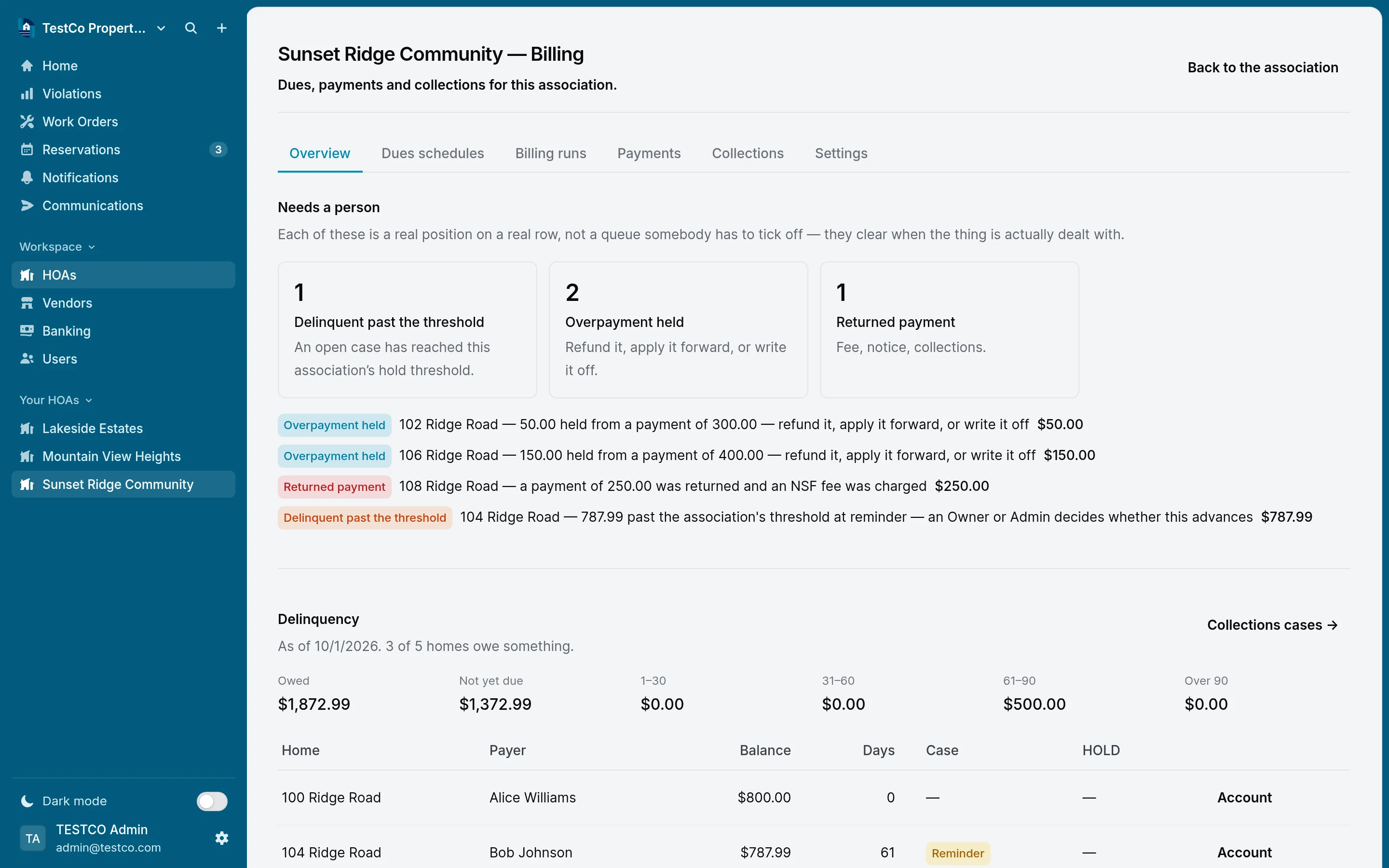
Task: Click the Returned payment tag for 108 Ridge Road
Action: pos(335,487)
